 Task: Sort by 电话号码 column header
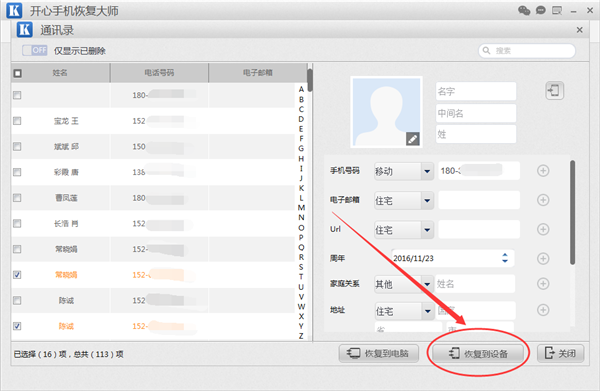[x=159, y=73]
